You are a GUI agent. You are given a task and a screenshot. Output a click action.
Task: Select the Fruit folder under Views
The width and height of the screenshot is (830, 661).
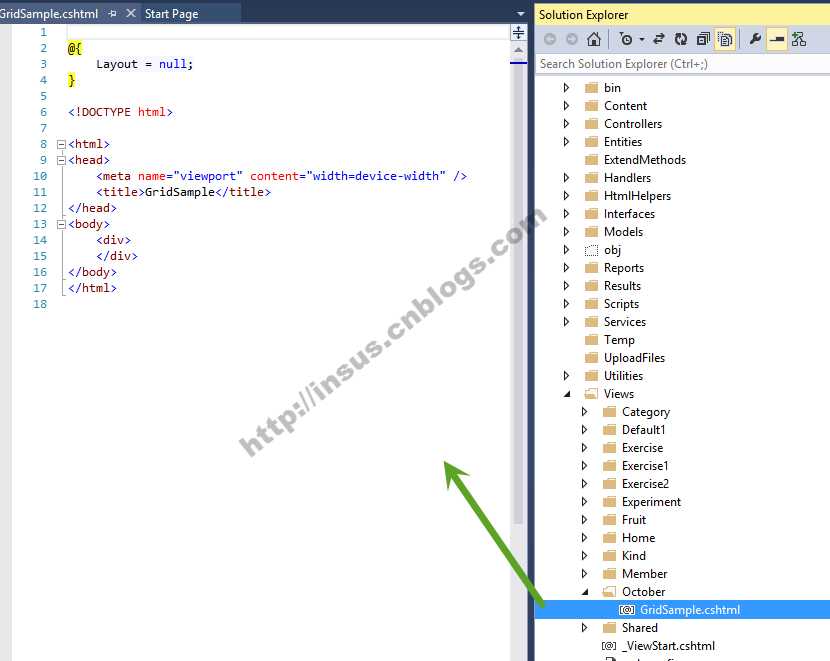[x=634, y=520]
